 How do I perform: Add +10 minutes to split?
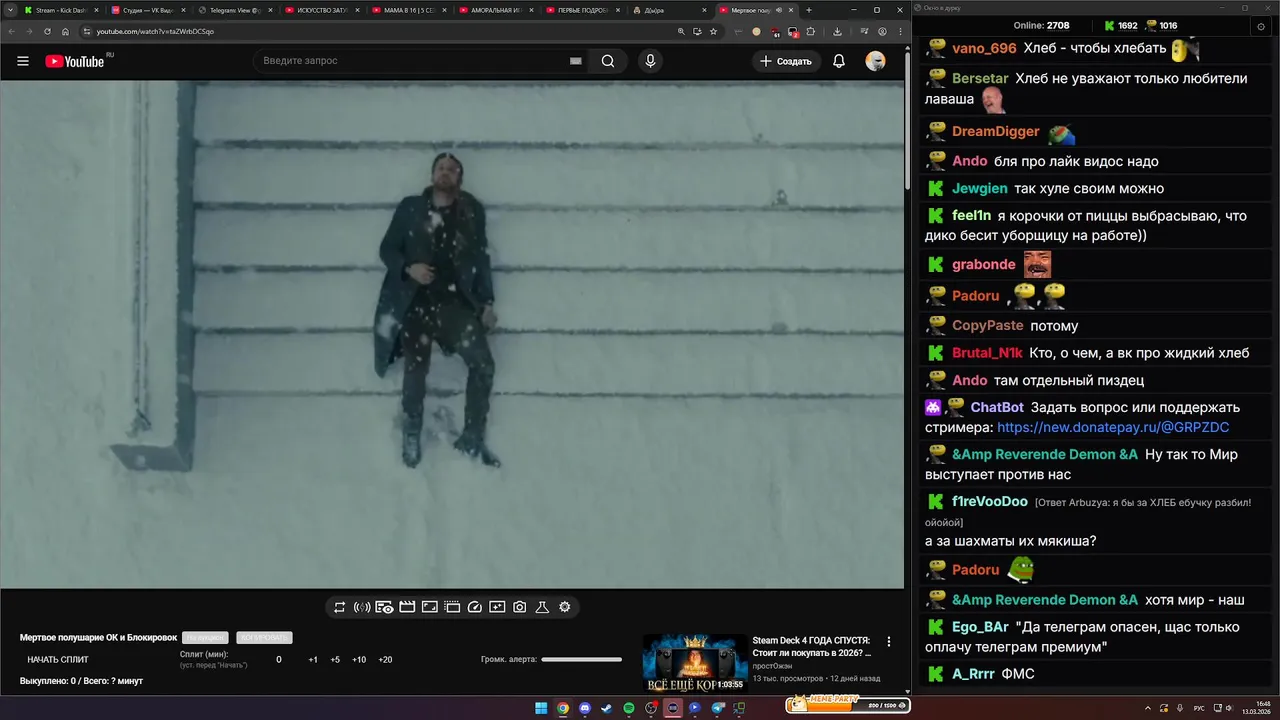point(359,660)
